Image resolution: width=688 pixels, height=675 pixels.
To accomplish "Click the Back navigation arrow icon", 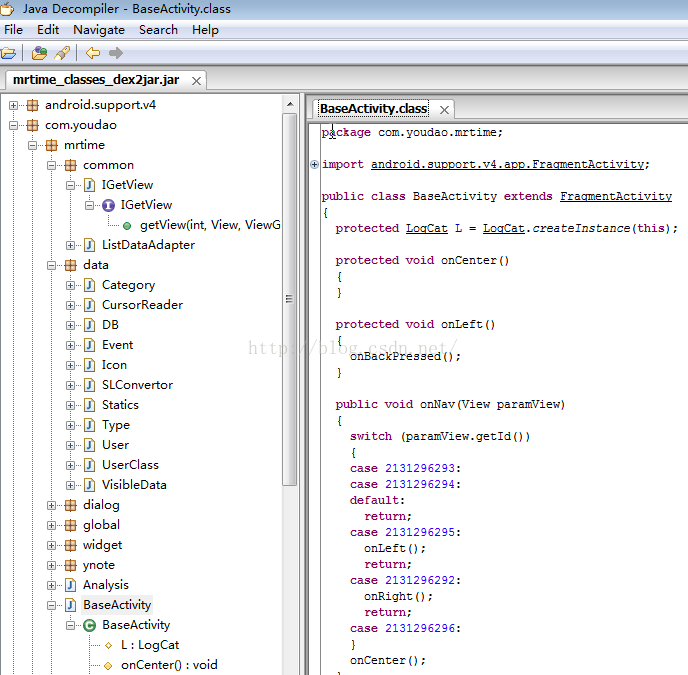I will click(92, 53).
